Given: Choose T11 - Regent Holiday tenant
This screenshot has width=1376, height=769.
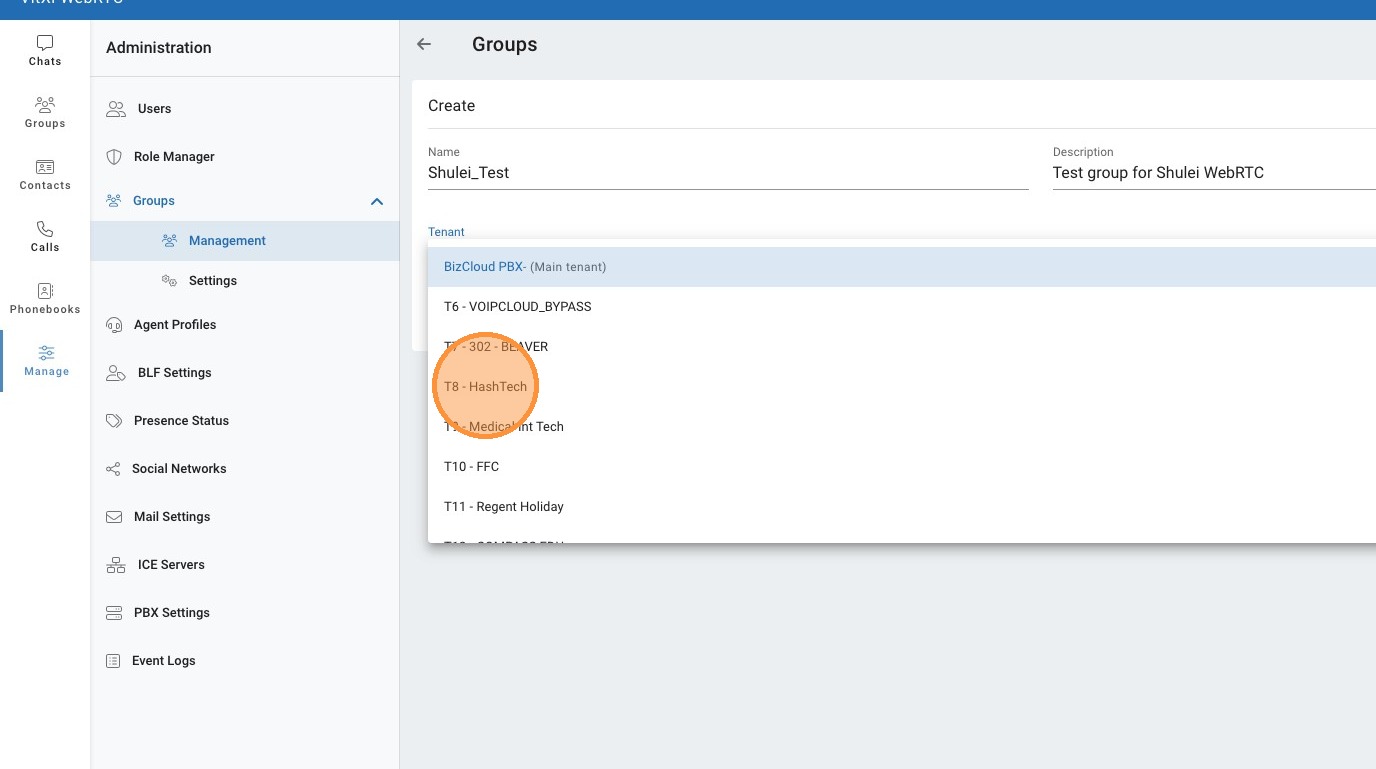Looking at the screenshot, I should point(503,507).
